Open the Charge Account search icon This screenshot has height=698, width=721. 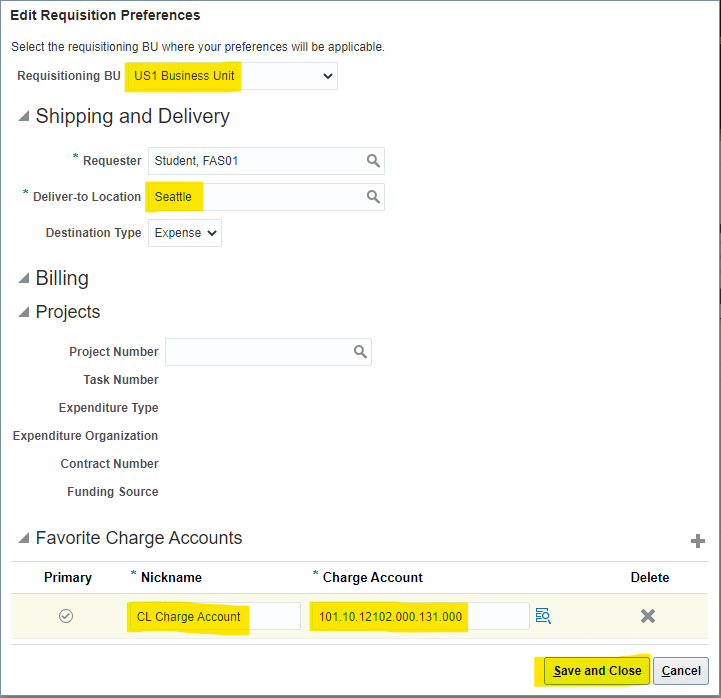pos(543,616)
